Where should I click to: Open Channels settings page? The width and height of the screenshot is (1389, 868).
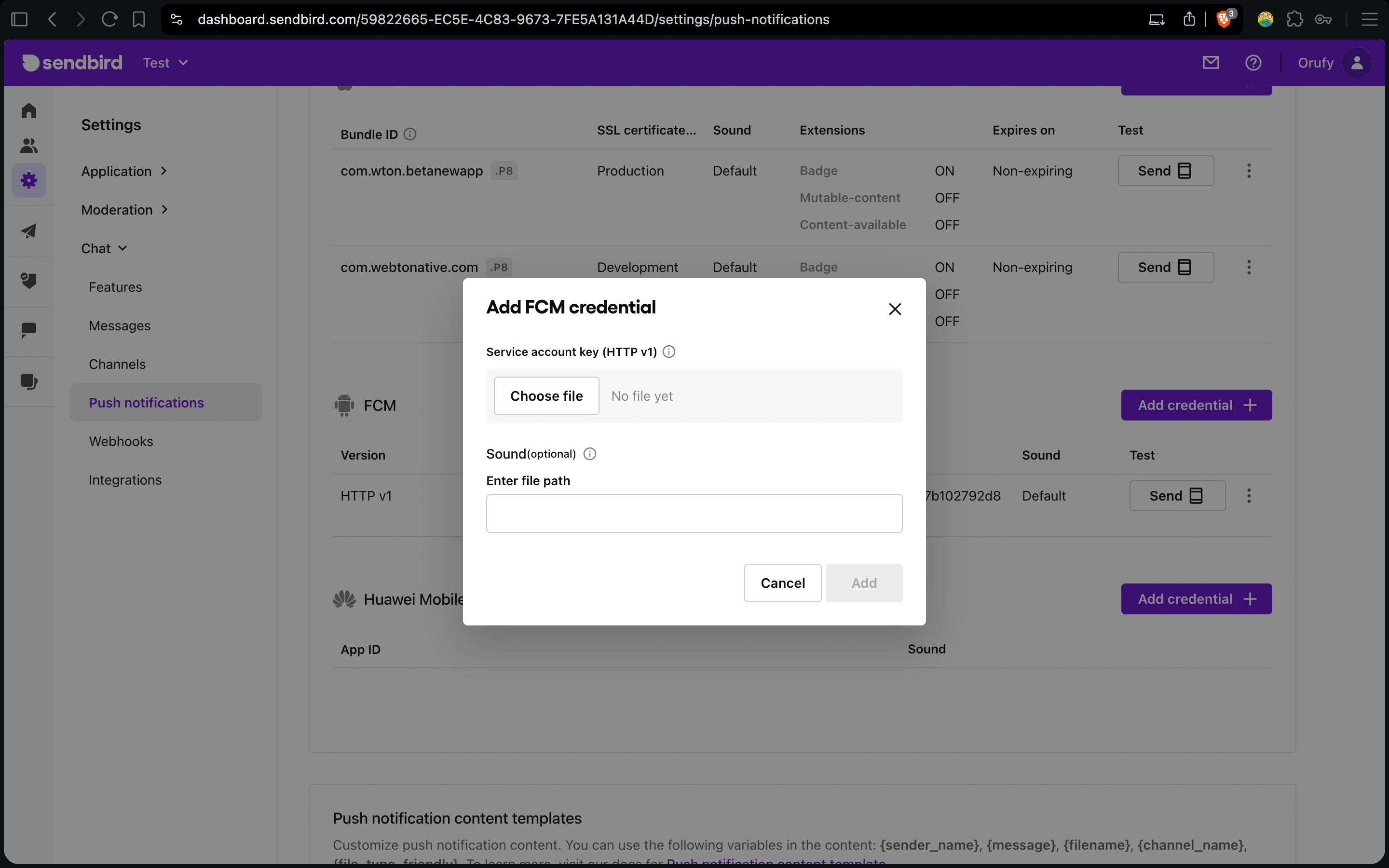[117, 364]
